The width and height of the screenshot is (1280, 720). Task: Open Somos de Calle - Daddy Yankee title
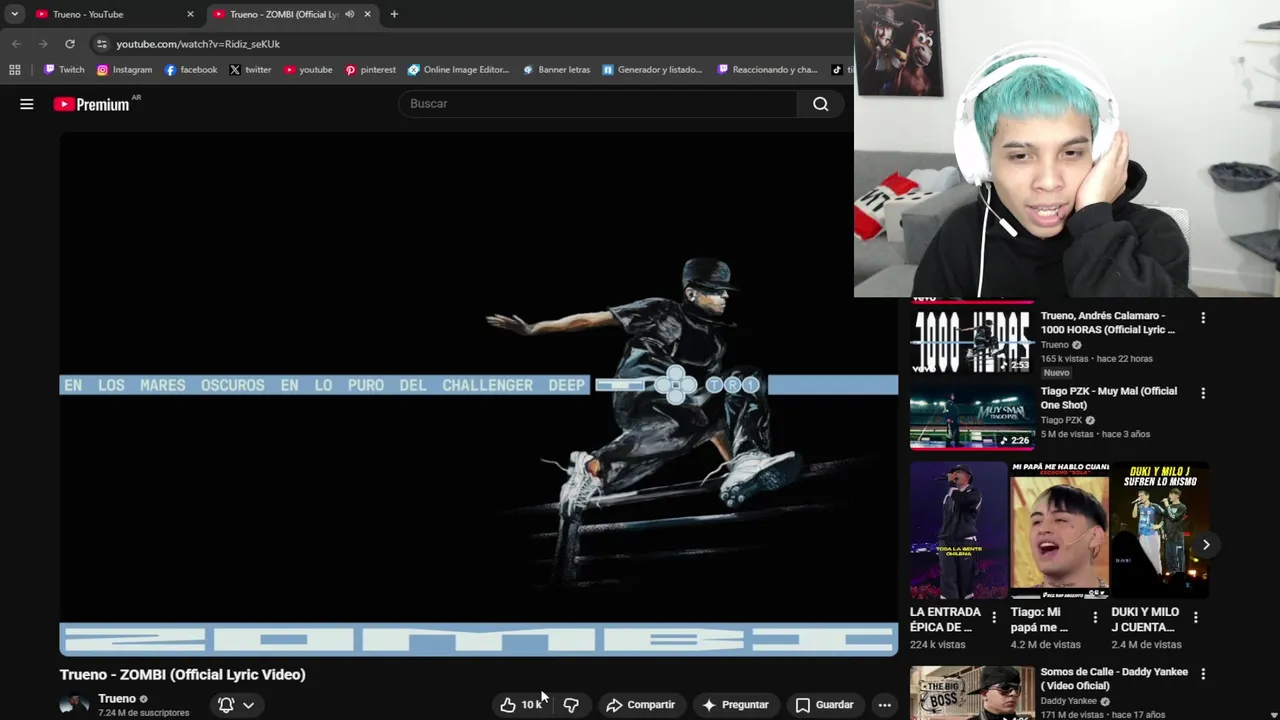(1113, 678)
